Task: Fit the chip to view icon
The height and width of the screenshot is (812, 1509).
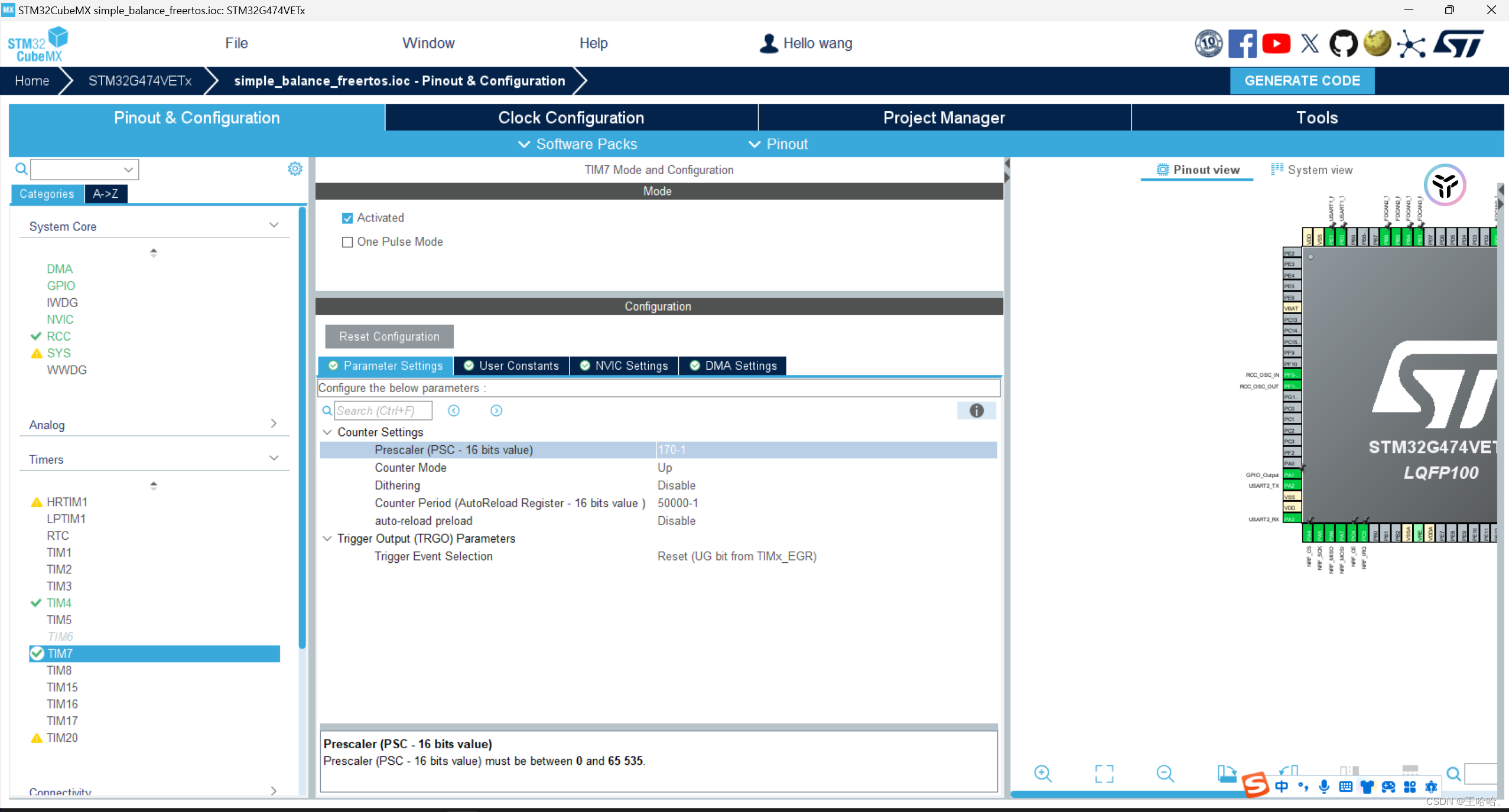Action: 1104,774
